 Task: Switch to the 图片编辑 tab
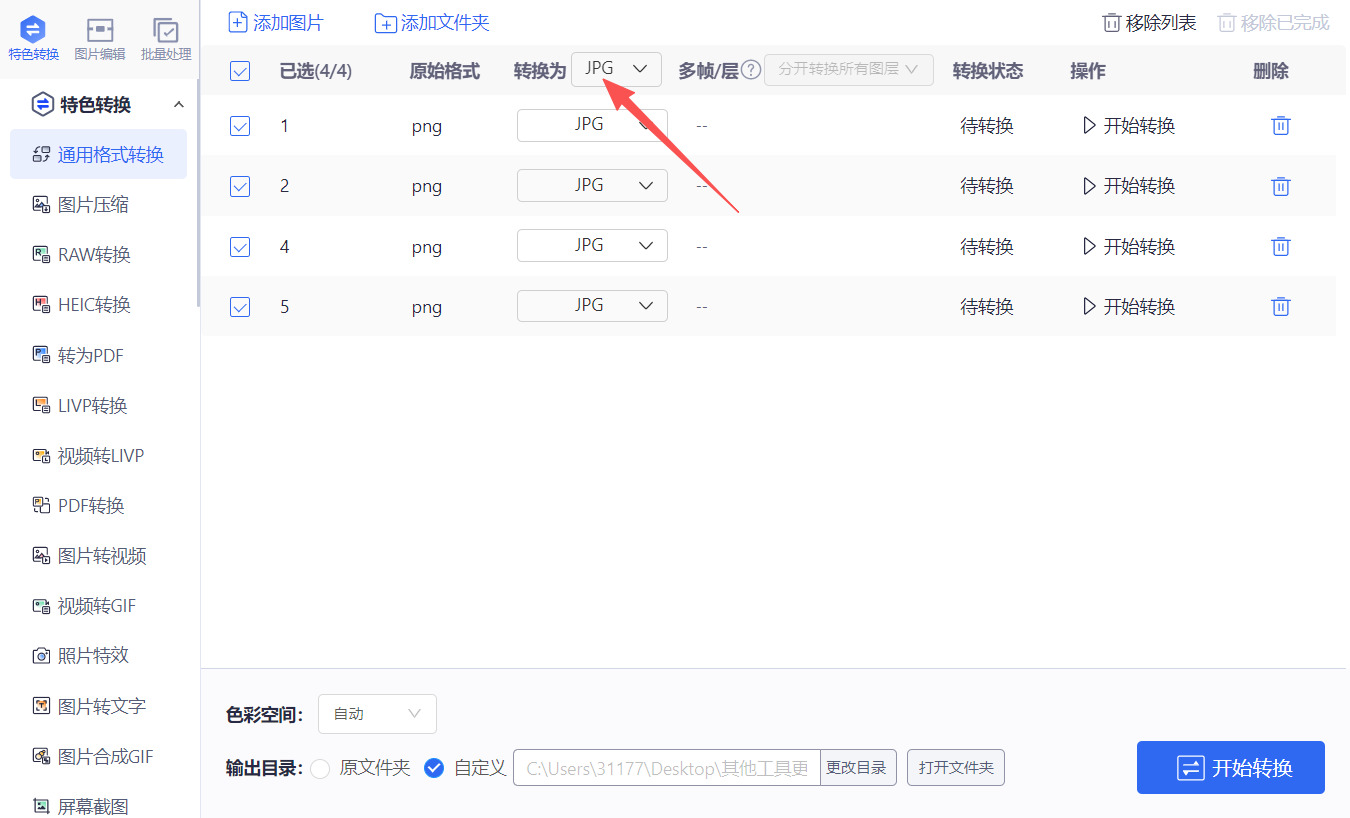[100, 39]
